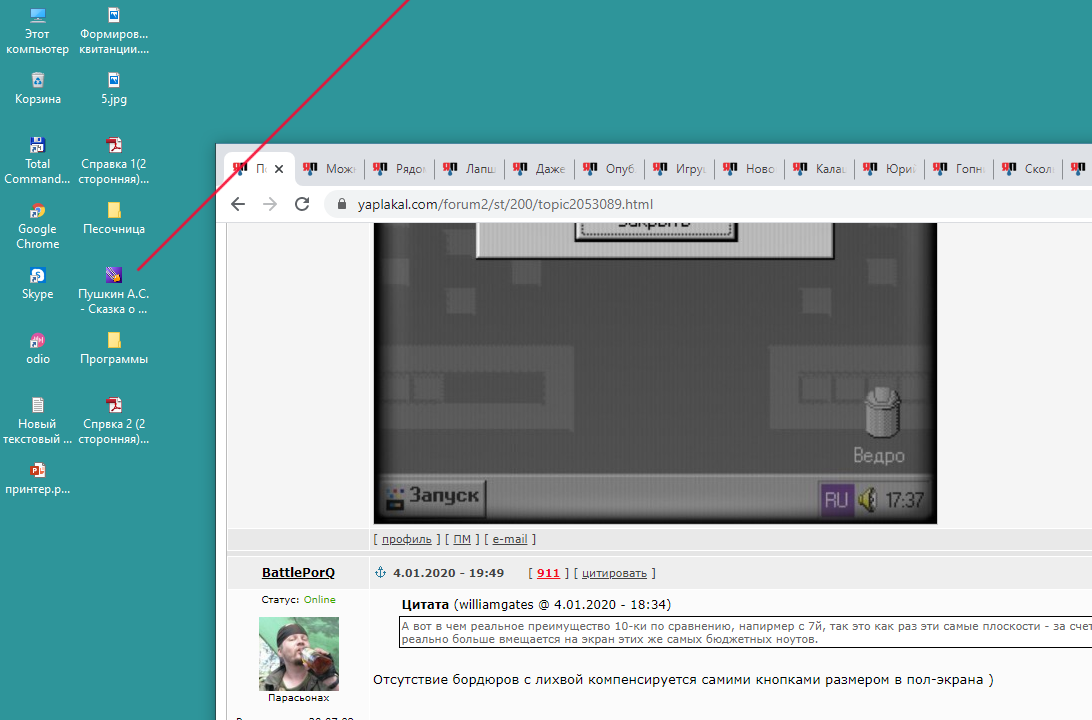Switch to the Гопн tab
The height and width of the screenshot is (720, 1092).
coord(960,169)
